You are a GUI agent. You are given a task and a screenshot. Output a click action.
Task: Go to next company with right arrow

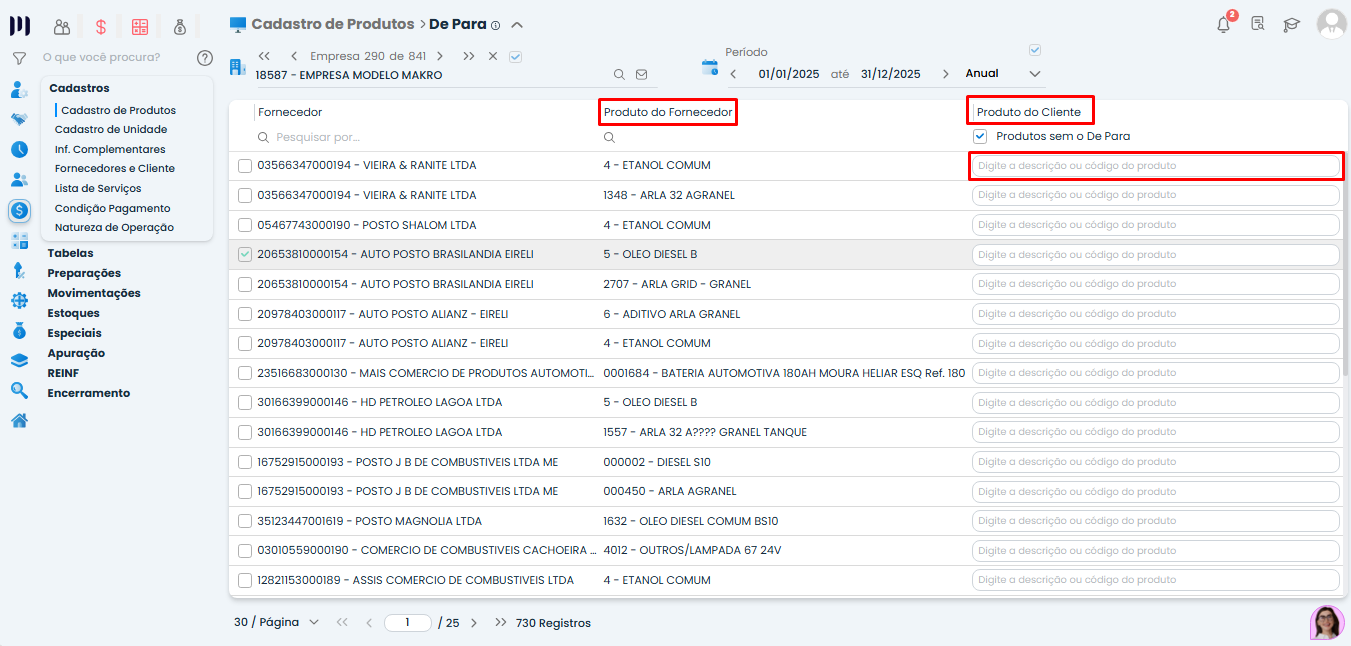tap(439, 56)
